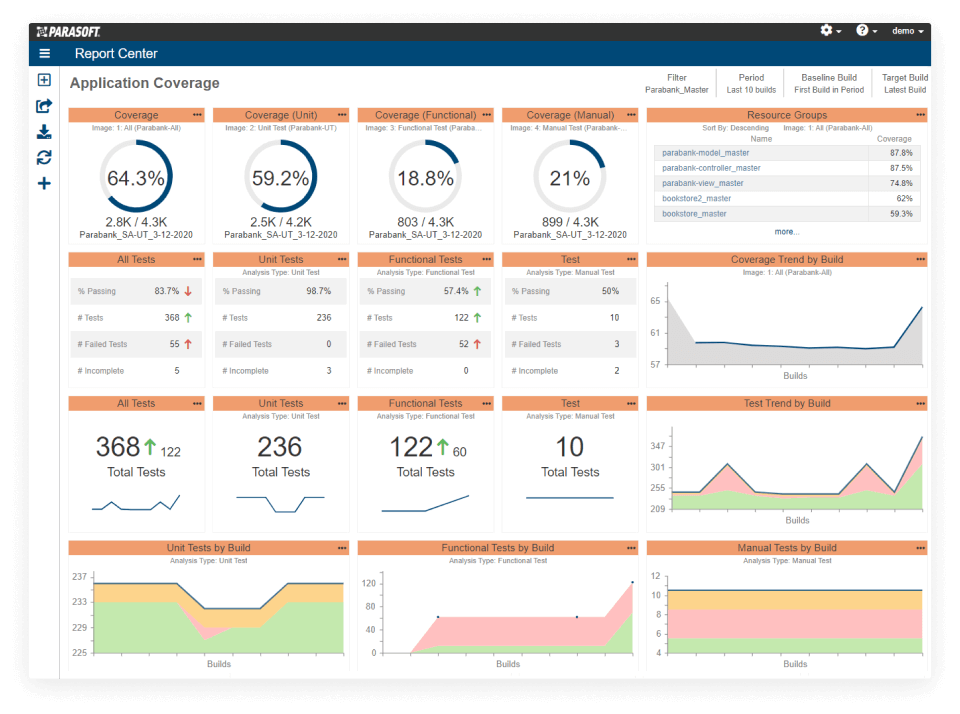Click the 368 total tests number
The width and height of the screenshot is (960, 714).
click(x=118, y=447)
